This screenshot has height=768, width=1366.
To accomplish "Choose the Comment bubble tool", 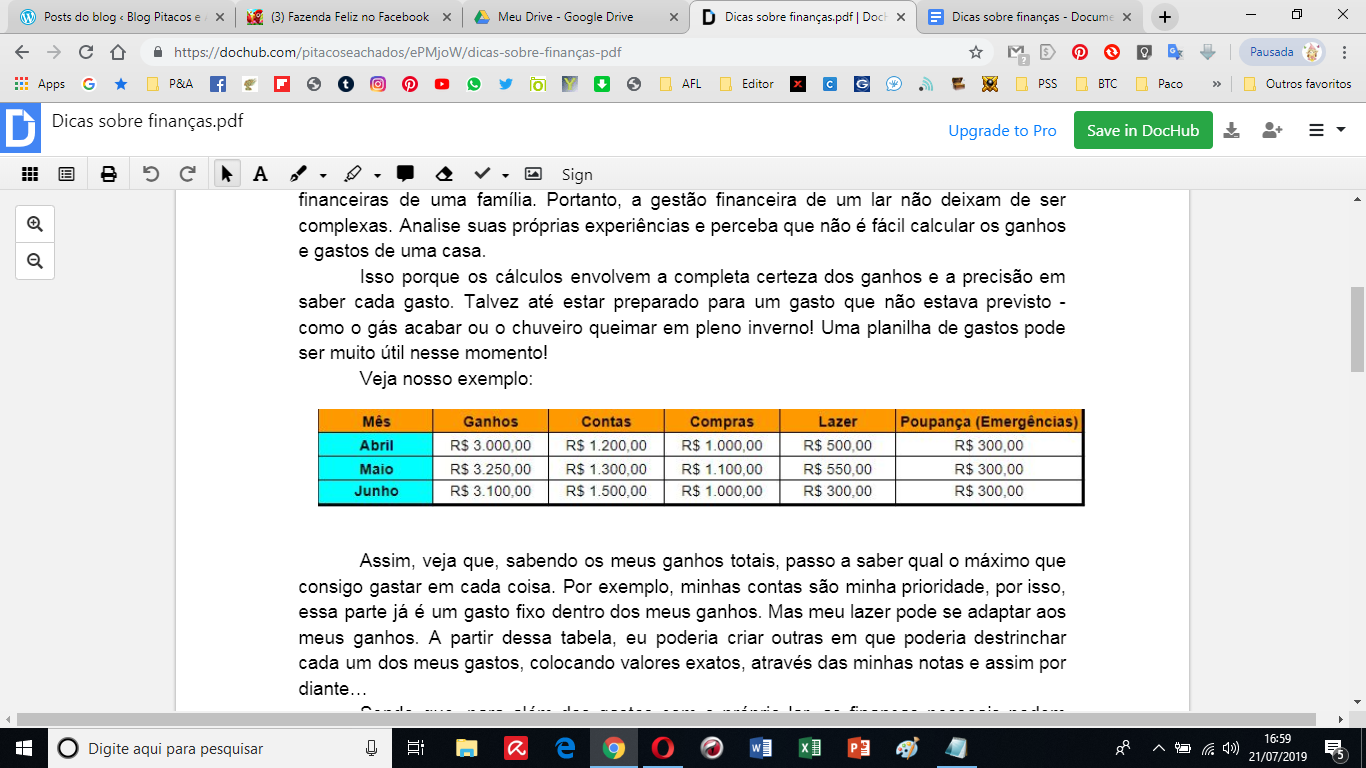I will [405, 174].
